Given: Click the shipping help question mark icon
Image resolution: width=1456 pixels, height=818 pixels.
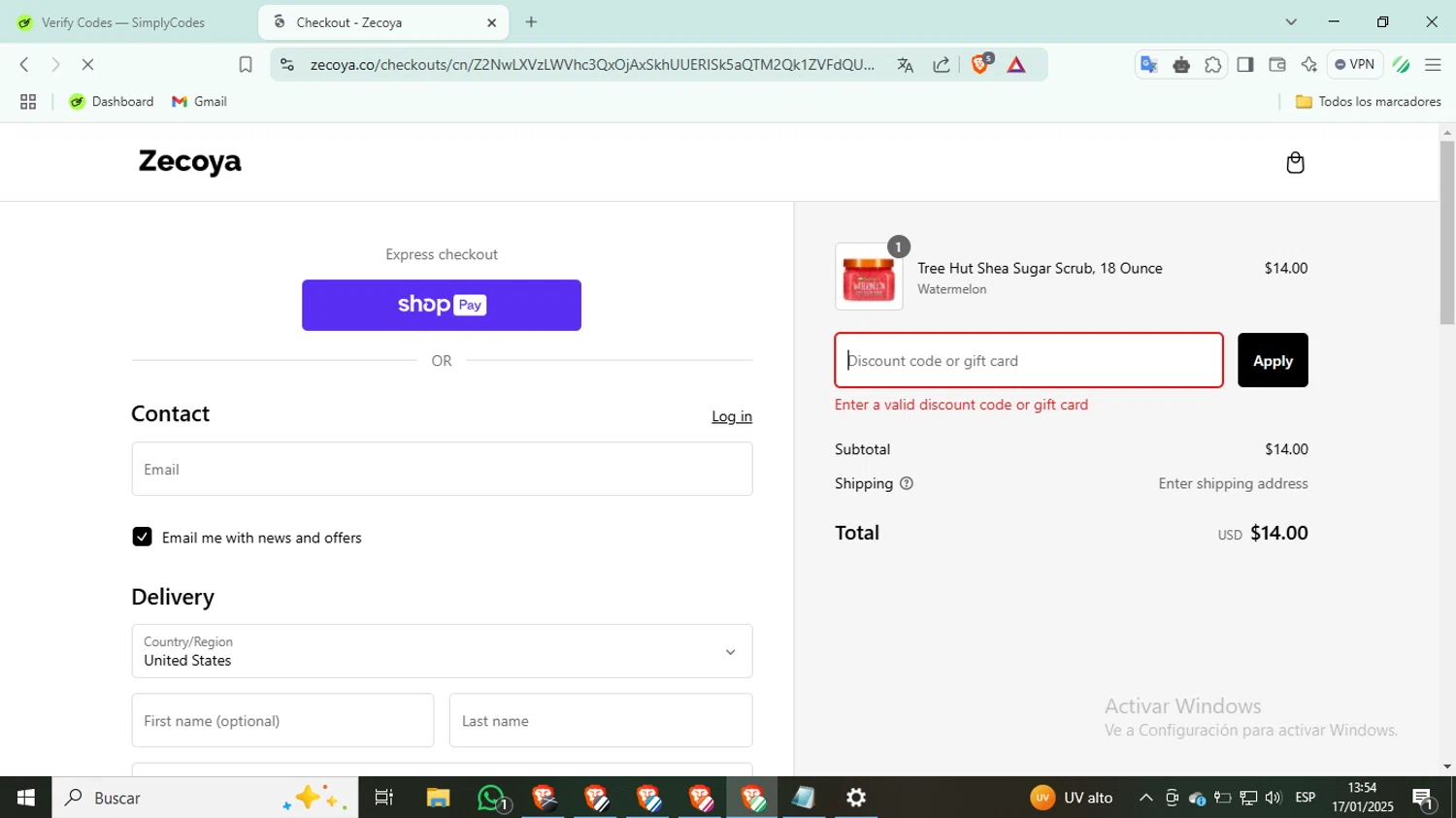Looking at the screenshot, I should 907,483.
